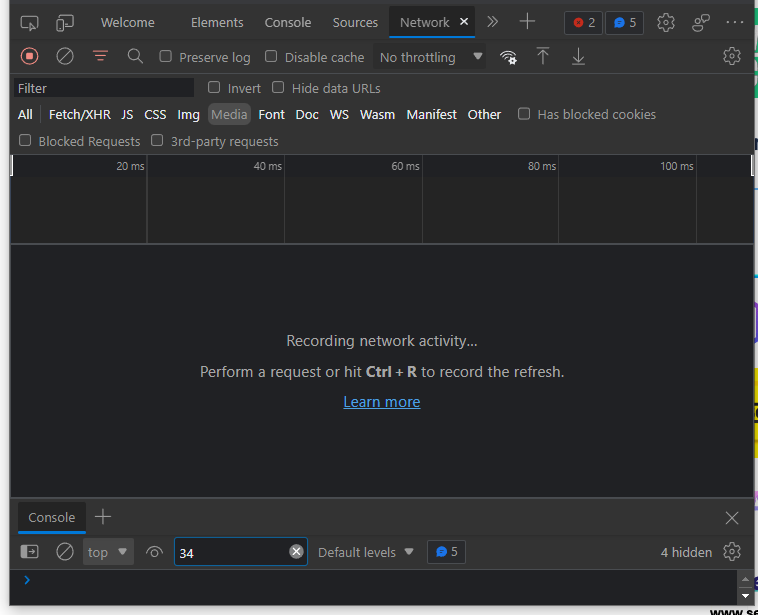
Task: Switch to the Welcome tab
Action: point(128,22)
